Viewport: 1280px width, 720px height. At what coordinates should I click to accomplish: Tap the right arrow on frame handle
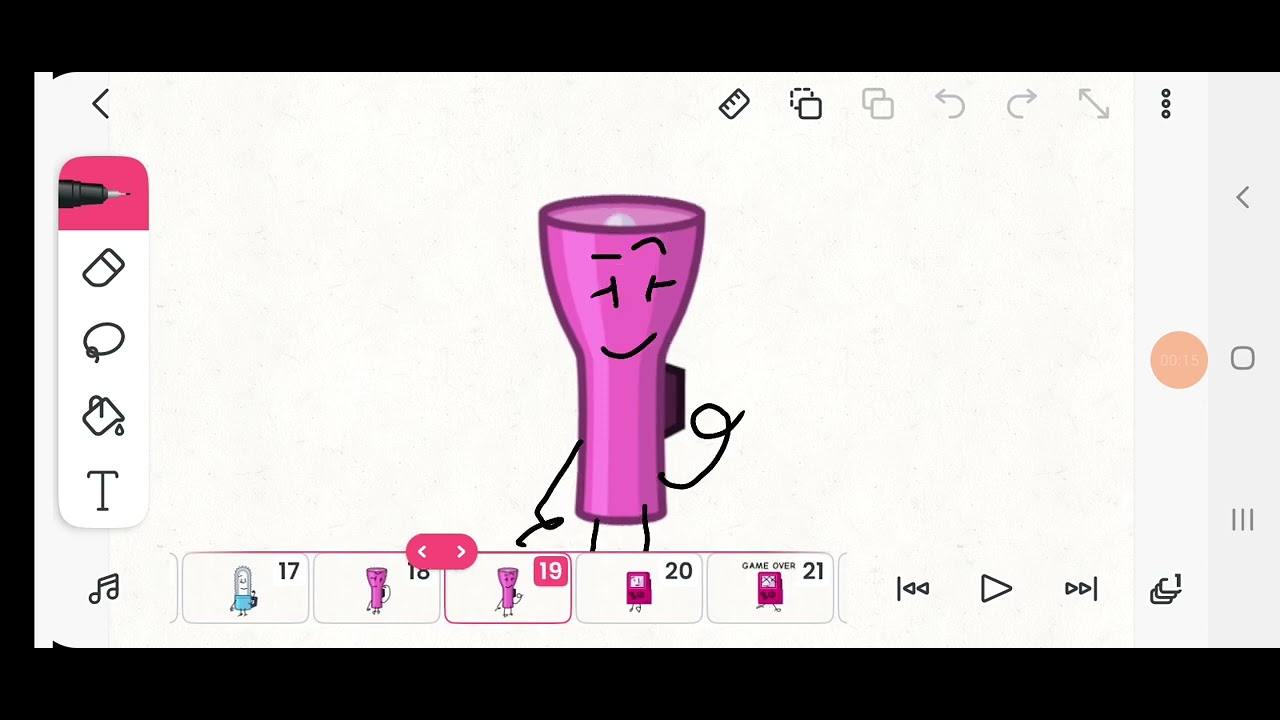tap(461, 552)
